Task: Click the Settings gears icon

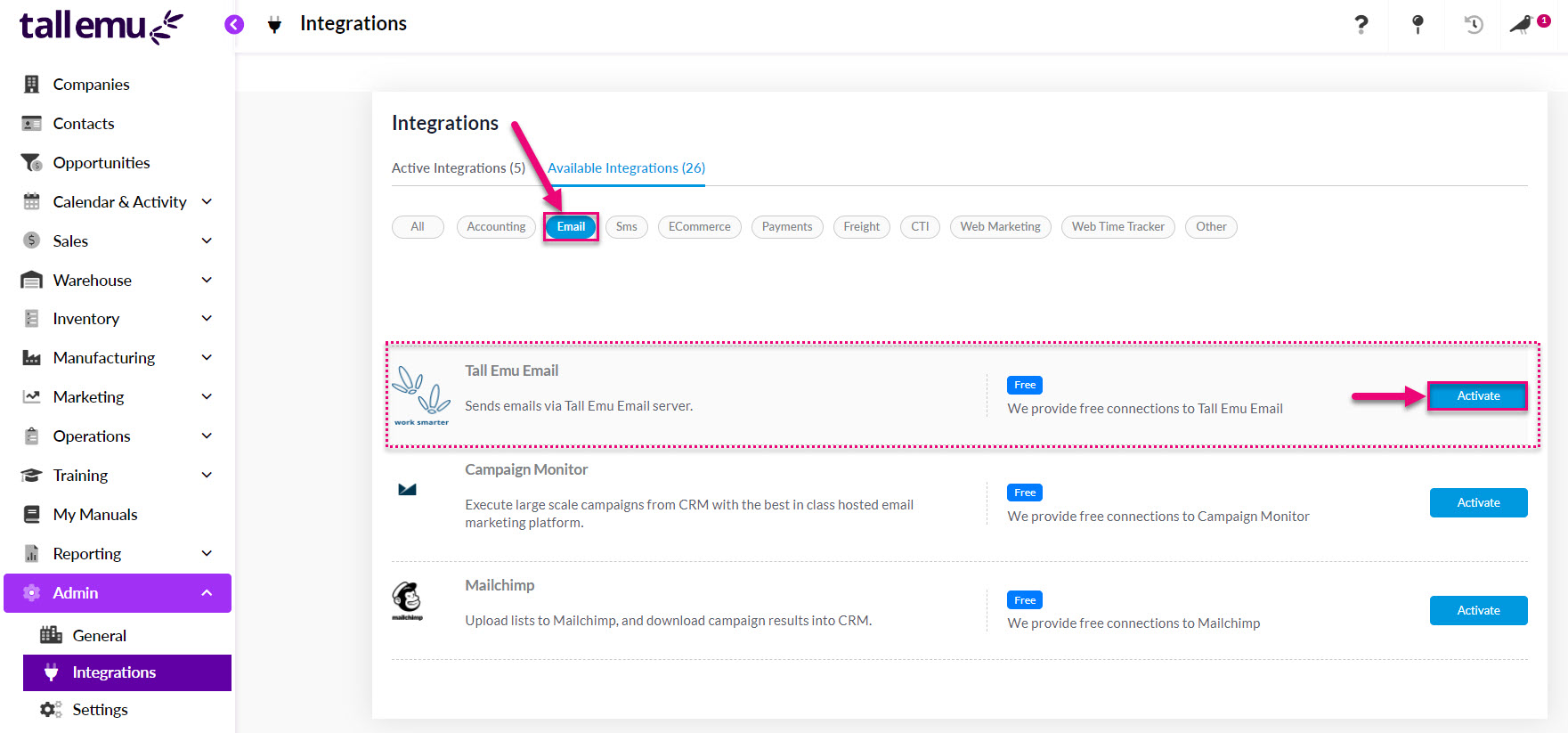Action: pyautogui.click(x=52, y=709)
